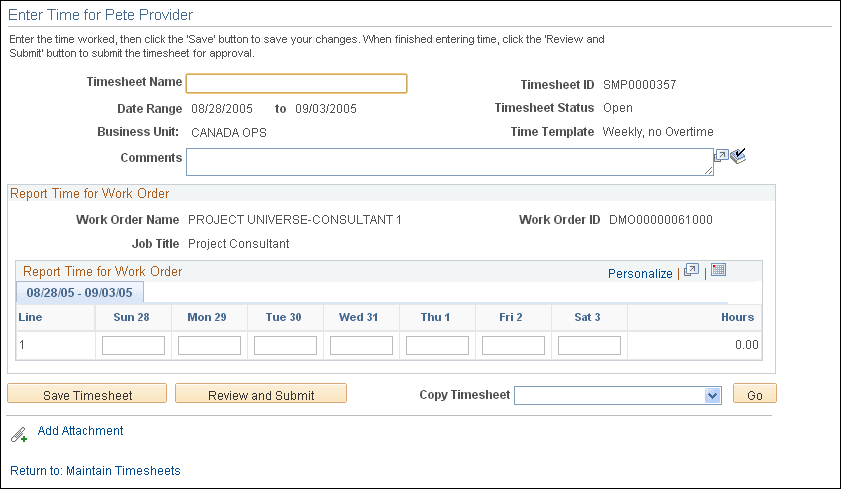Open the Copy Timesheet dropdown
The width and height of the screenshot is (841, 489).
point(712,396)
